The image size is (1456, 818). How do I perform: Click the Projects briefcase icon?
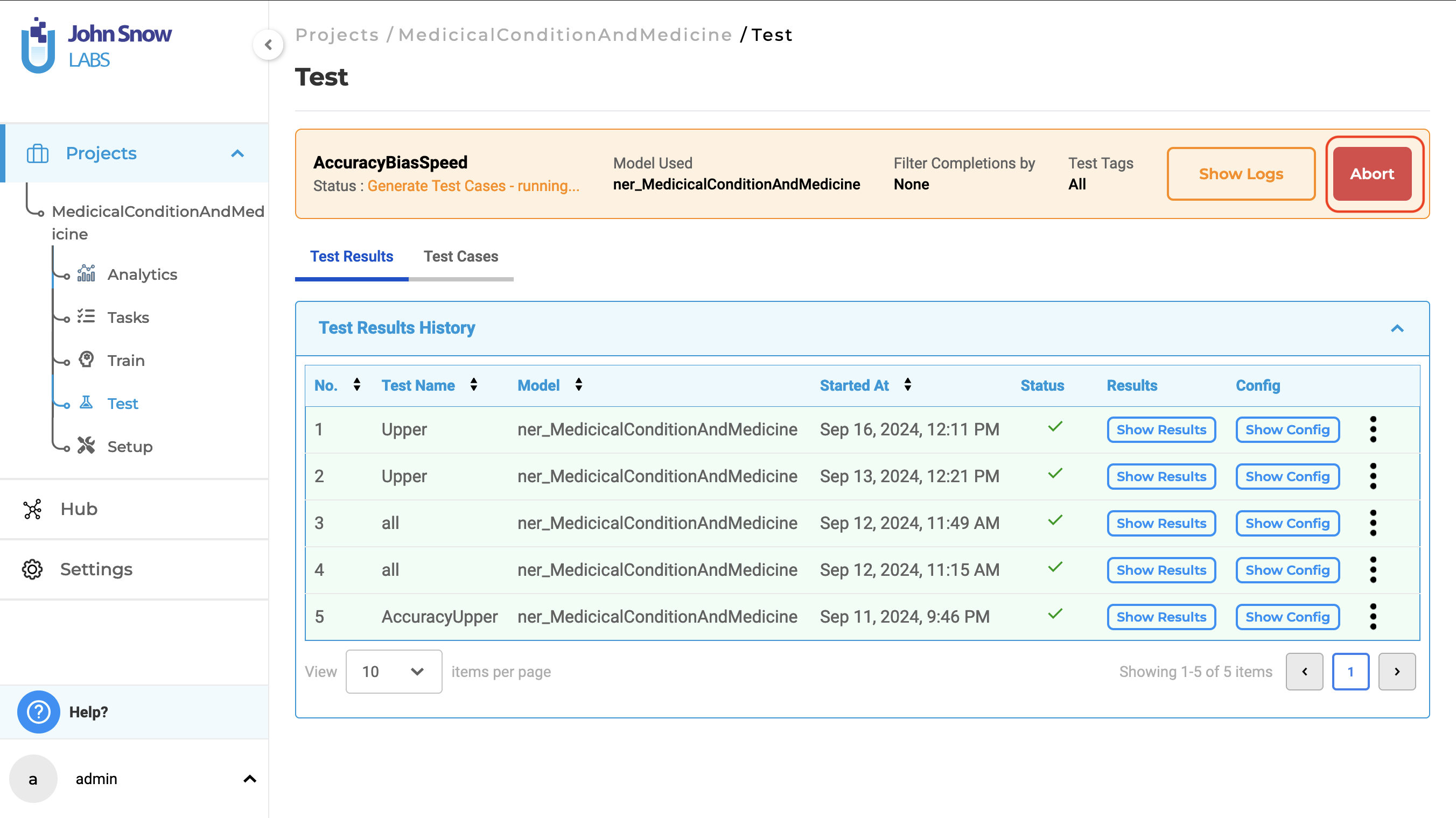pos(38,153)
